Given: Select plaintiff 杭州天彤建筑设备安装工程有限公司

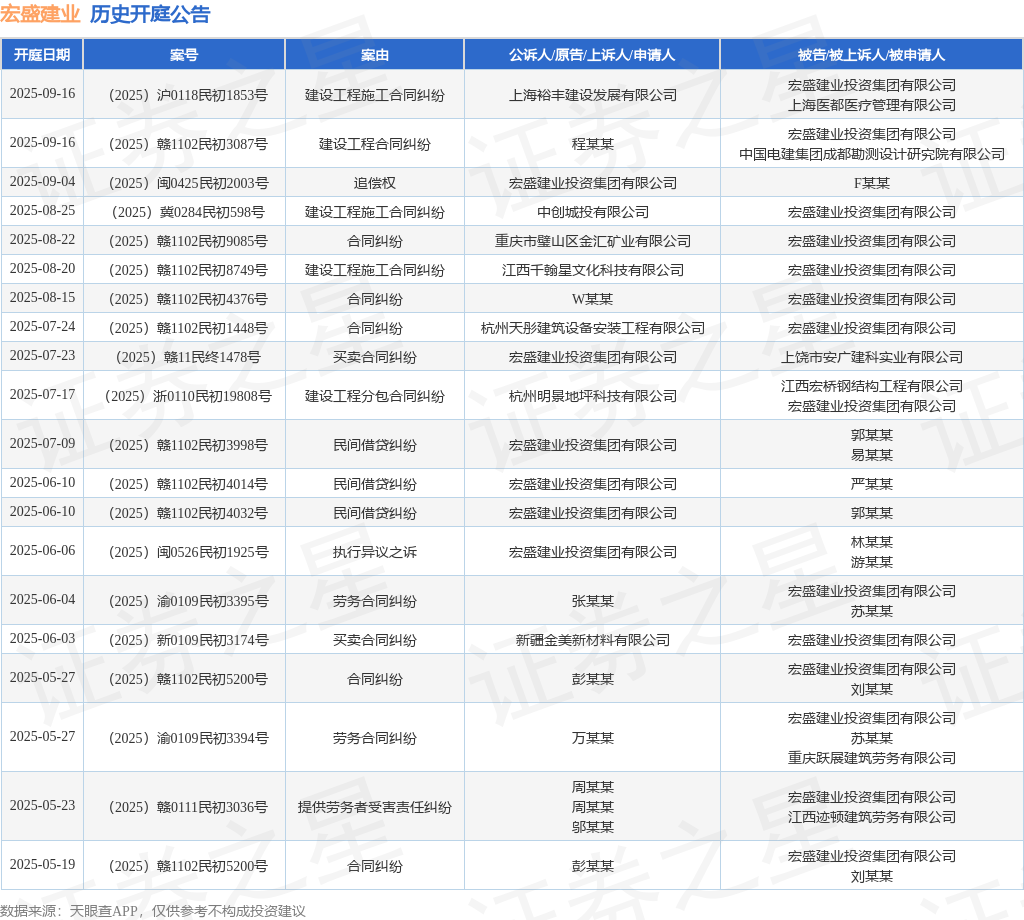Looking at the screenshot, I should 592,328.
